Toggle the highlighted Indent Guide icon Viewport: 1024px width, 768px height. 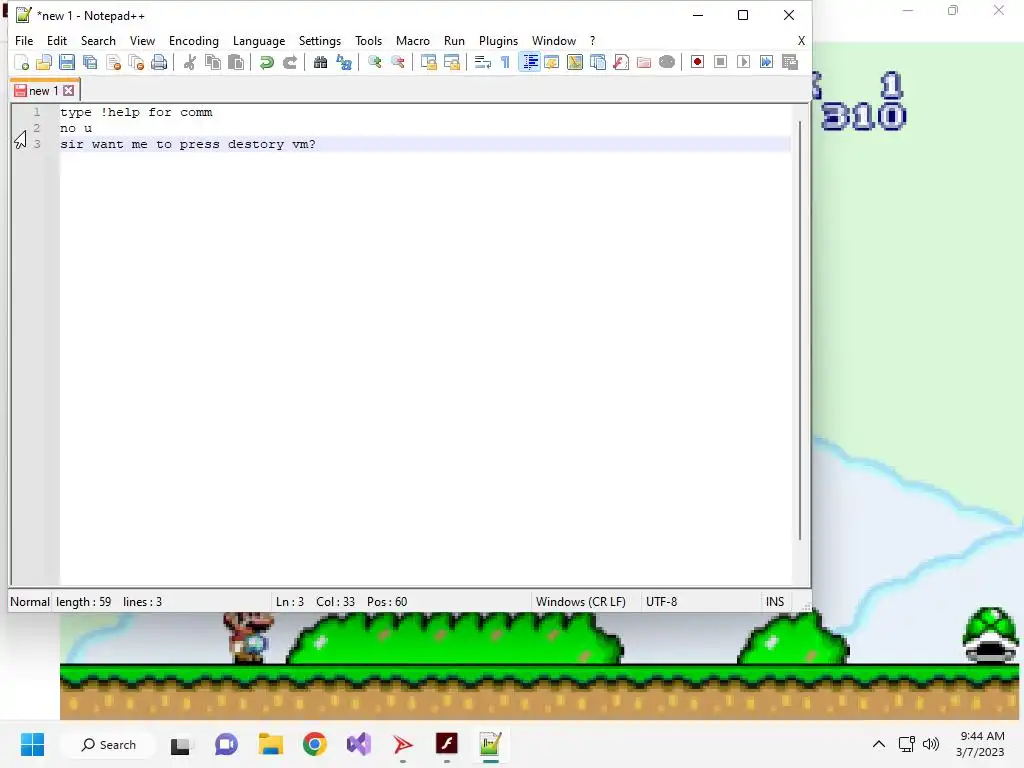click(x=530, y=63)
